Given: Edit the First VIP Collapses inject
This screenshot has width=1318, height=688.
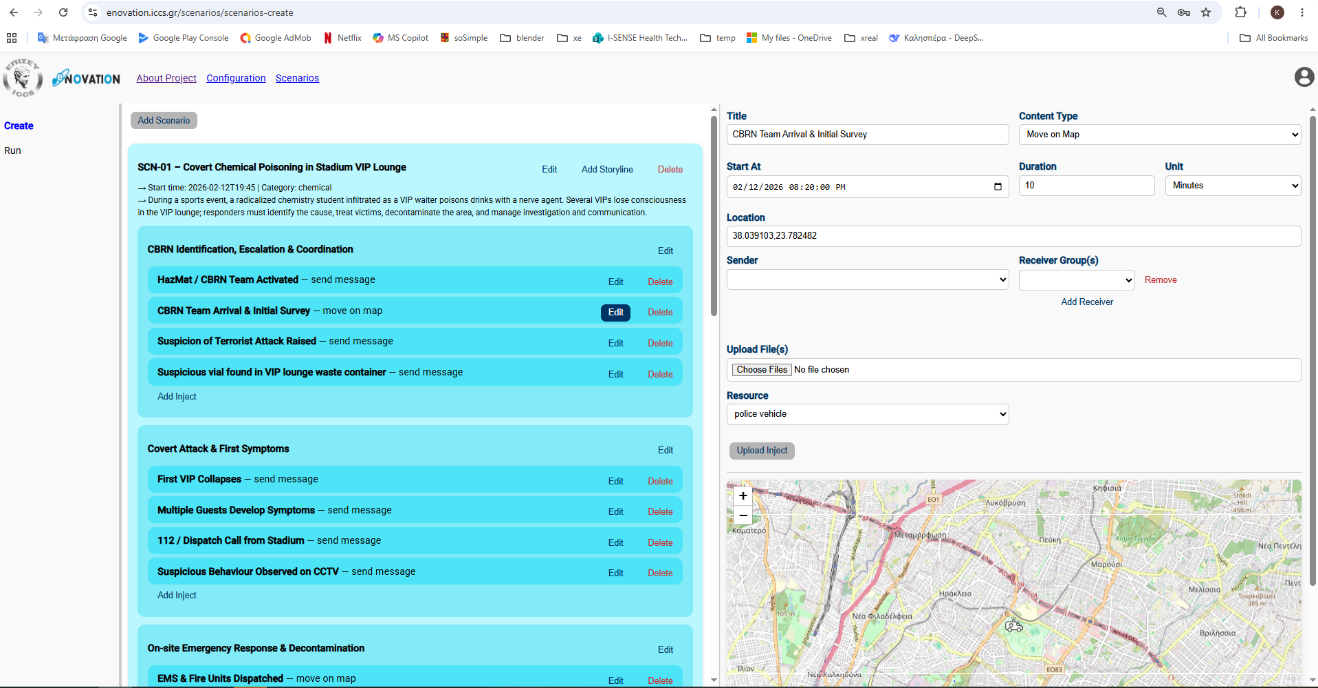Looking at the screenshot, I should click(x=616, y=481).
